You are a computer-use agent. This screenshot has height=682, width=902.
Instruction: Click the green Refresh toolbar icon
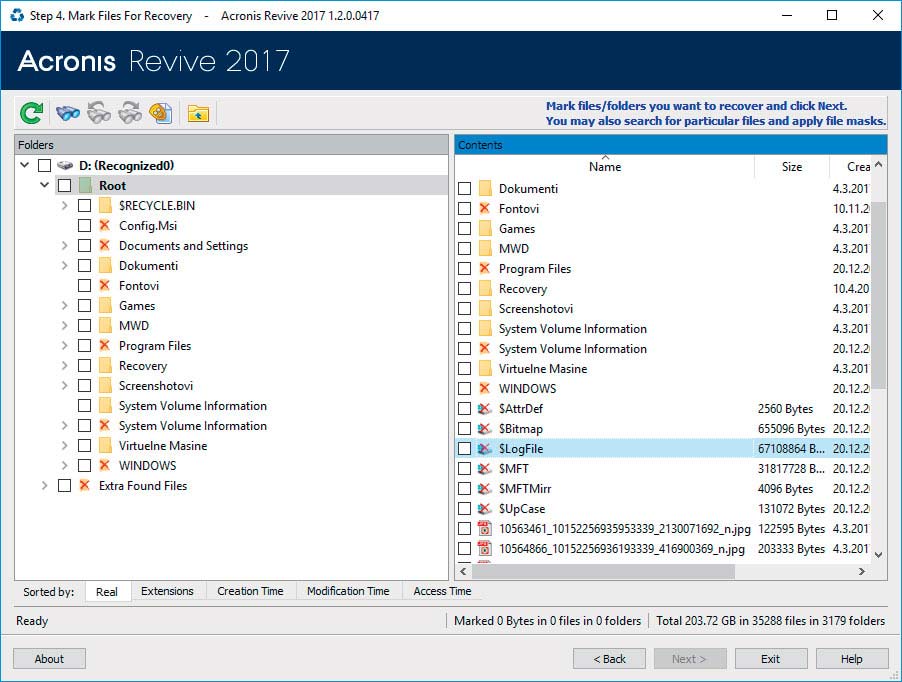[x=32, y=113]
